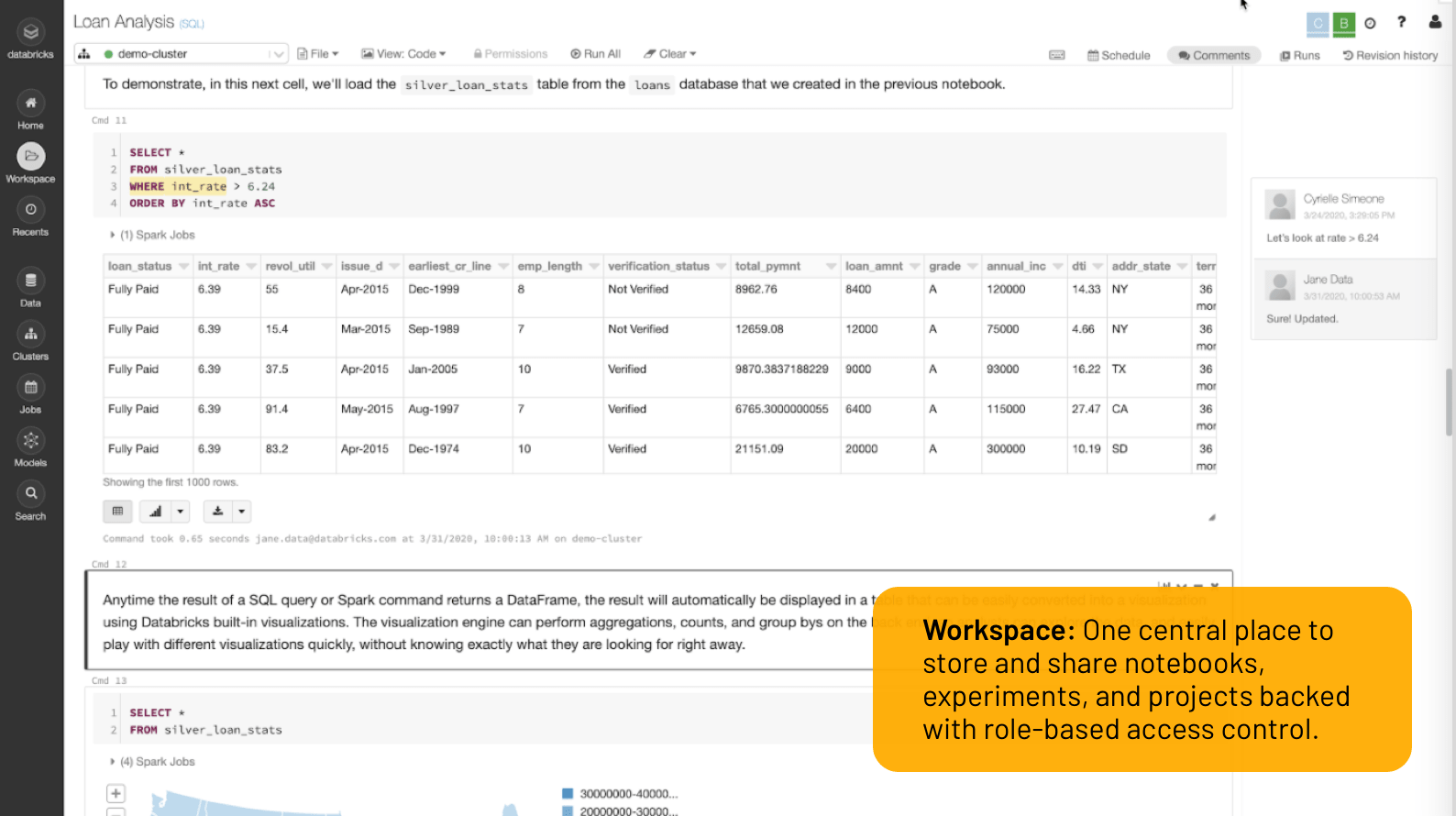
Task: Switch results to table view
Action: 117,512
